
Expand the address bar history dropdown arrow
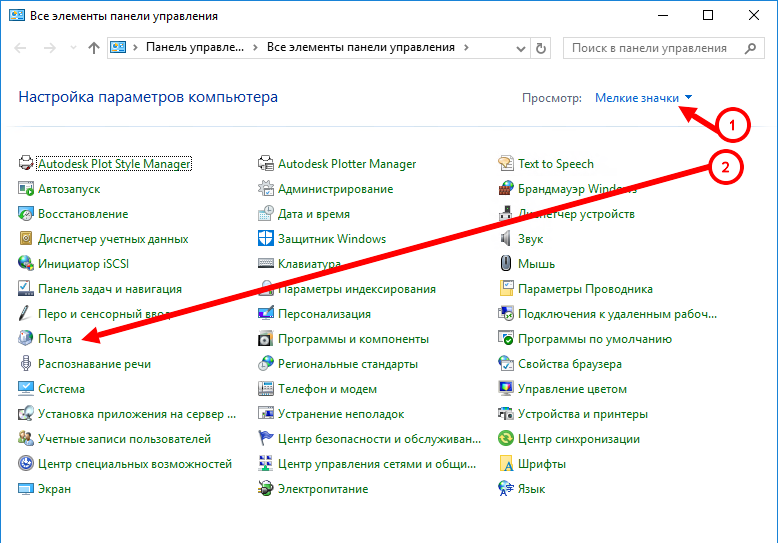pos(521,48)
